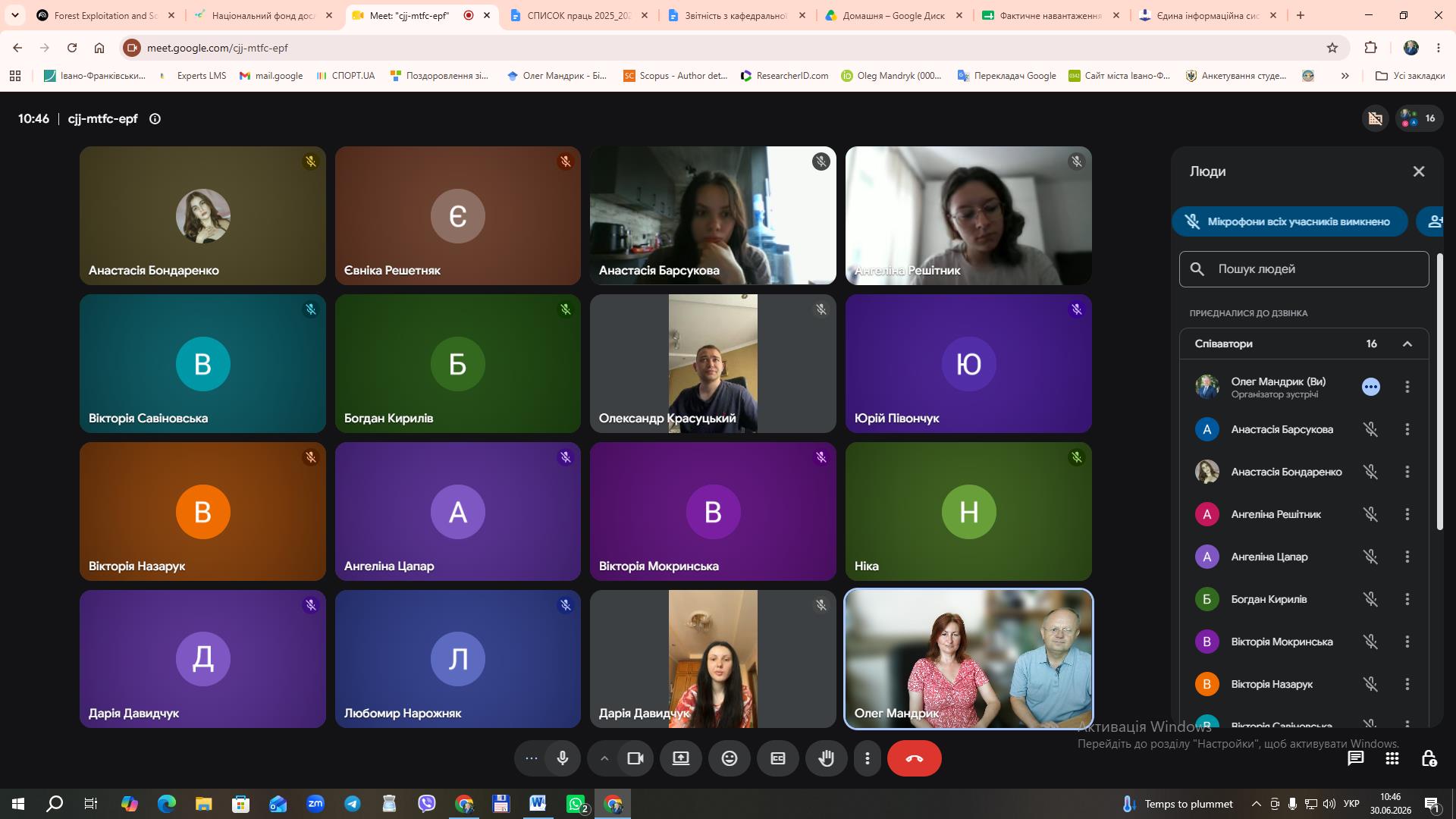Open more options for Богдан Кирилів
Image resolution: width=1456 pixels, height=819 pixels.
(x=1407, y=599)
